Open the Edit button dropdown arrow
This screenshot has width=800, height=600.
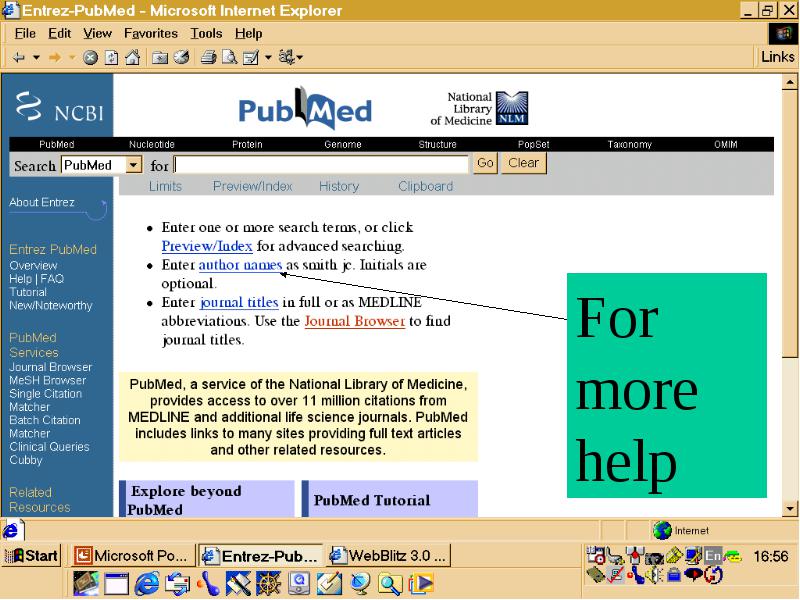click(x=268, y=58)
